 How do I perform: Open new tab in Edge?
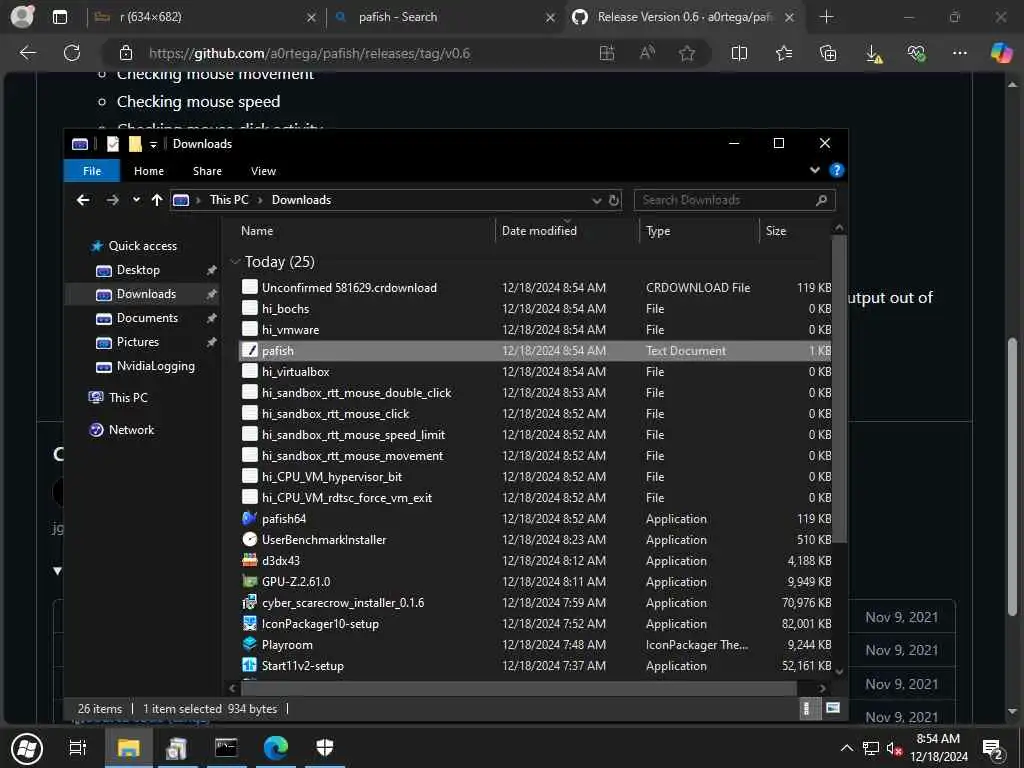[826, 17]
